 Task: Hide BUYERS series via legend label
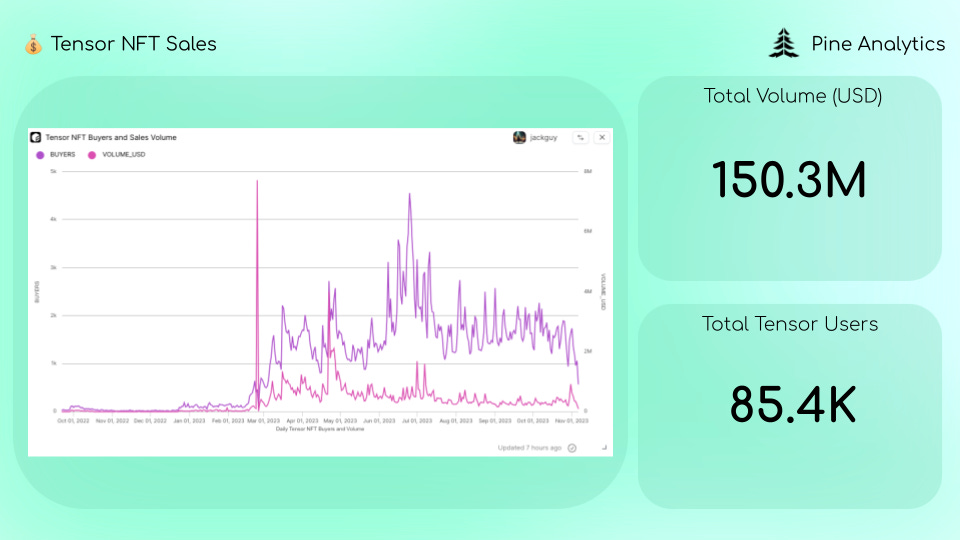(x=62, y=155)
